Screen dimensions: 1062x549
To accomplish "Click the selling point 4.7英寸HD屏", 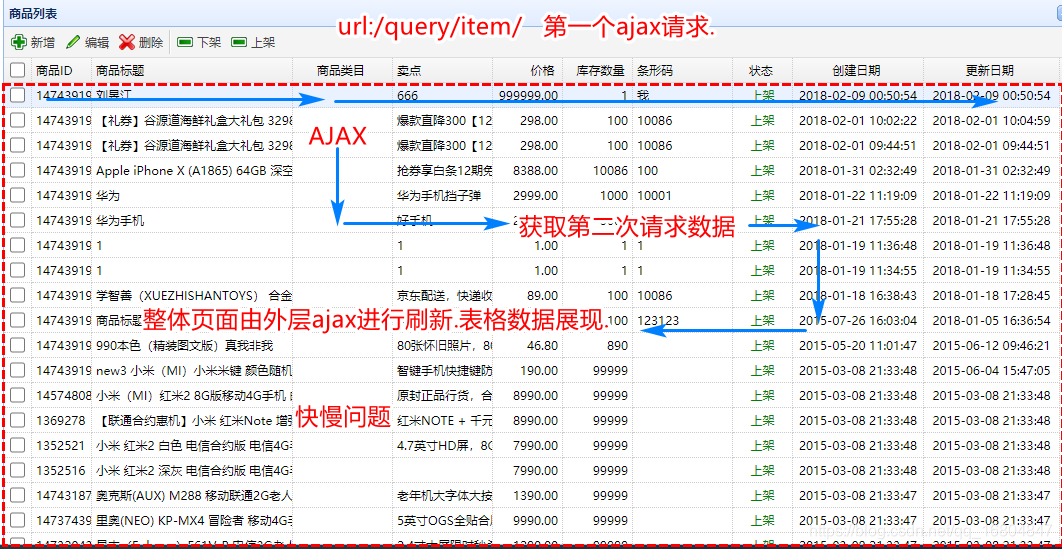I will pos(445,445).
